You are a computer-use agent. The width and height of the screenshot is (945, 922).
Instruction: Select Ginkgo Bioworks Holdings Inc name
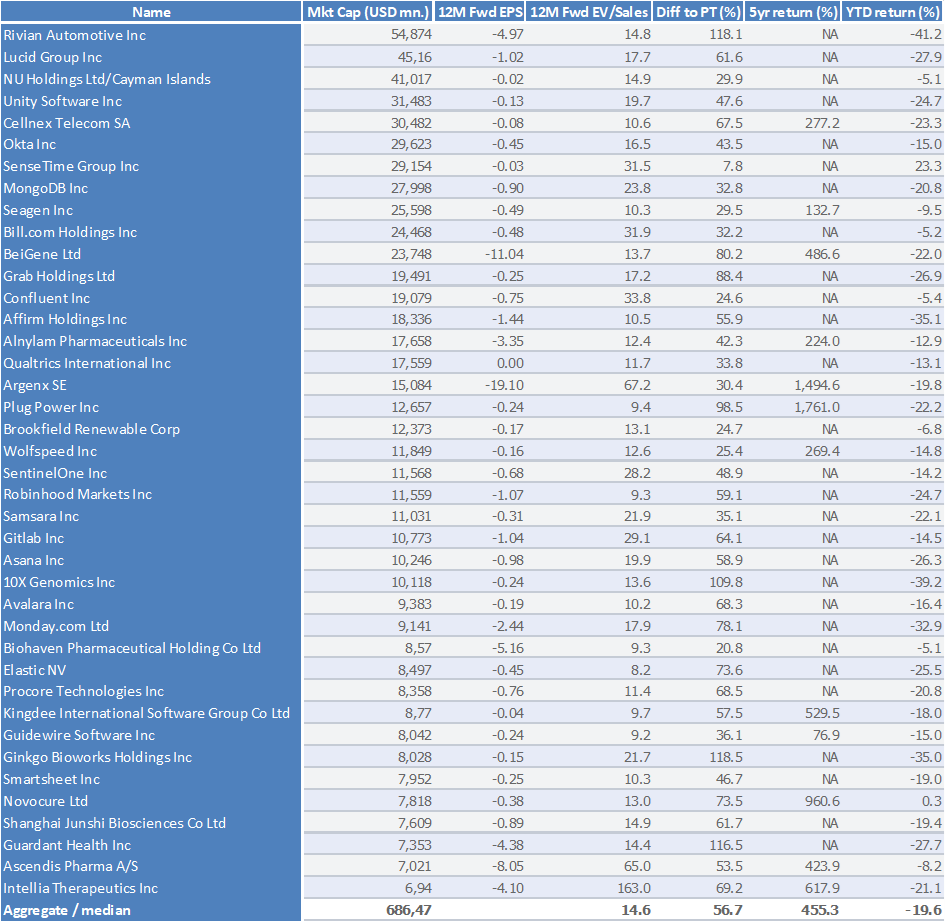pyautogui.click(x=98, y=757)
